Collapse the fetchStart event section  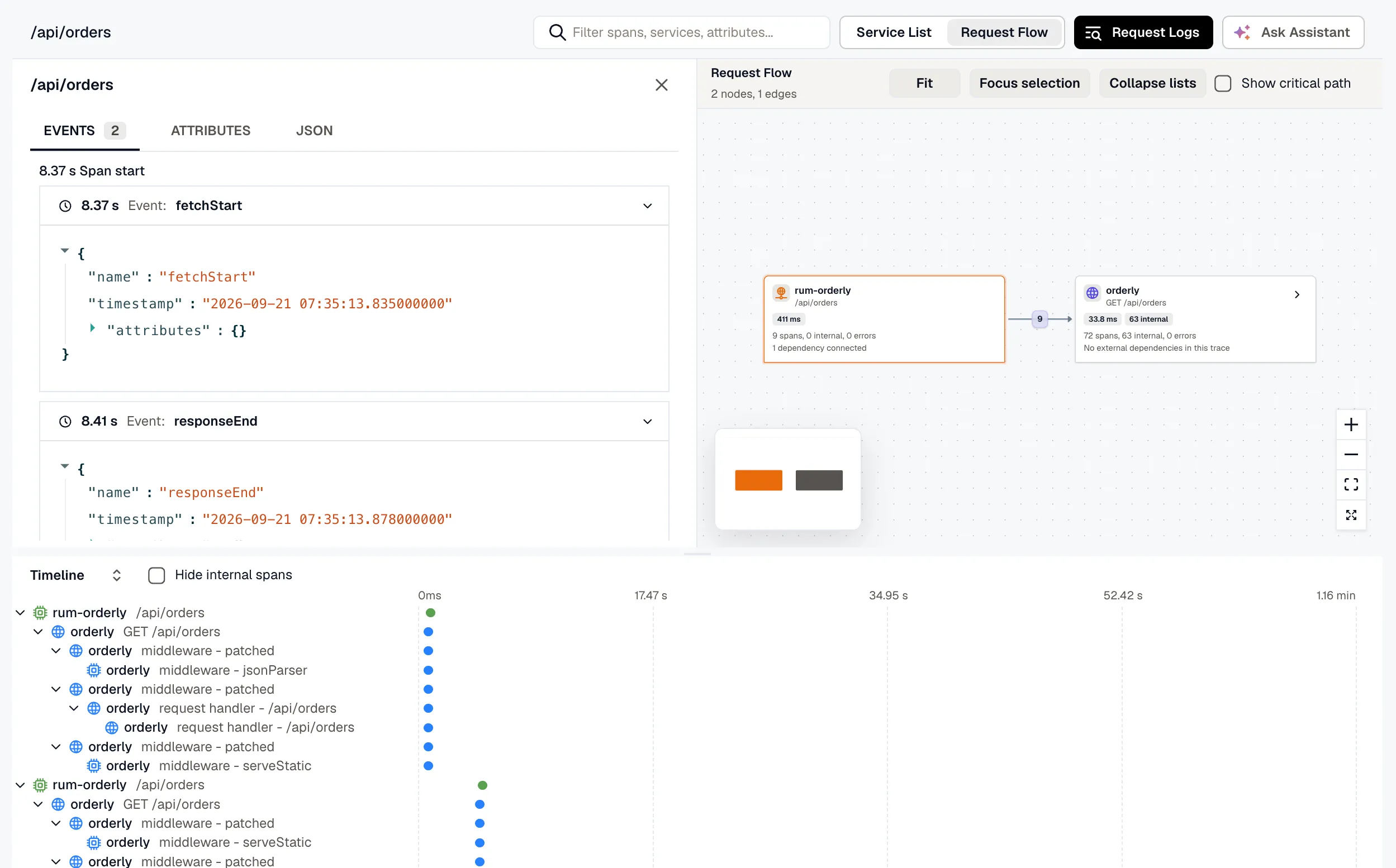pos(647,206)
